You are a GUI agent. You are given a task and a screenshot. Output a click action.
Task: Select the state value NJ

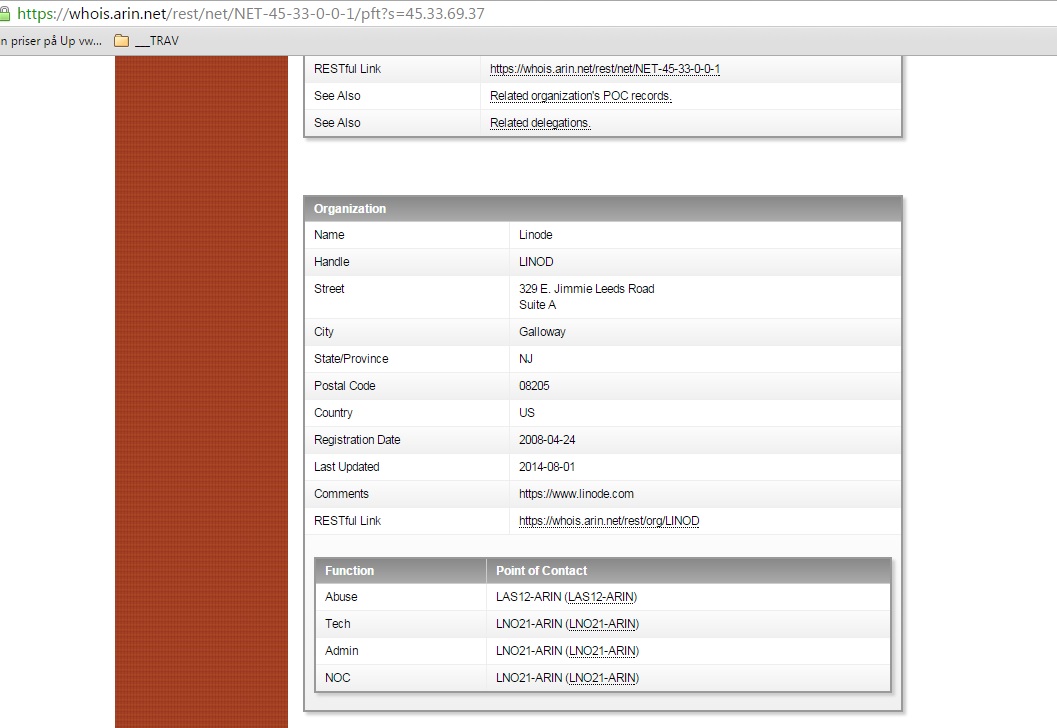pos(526,359)
